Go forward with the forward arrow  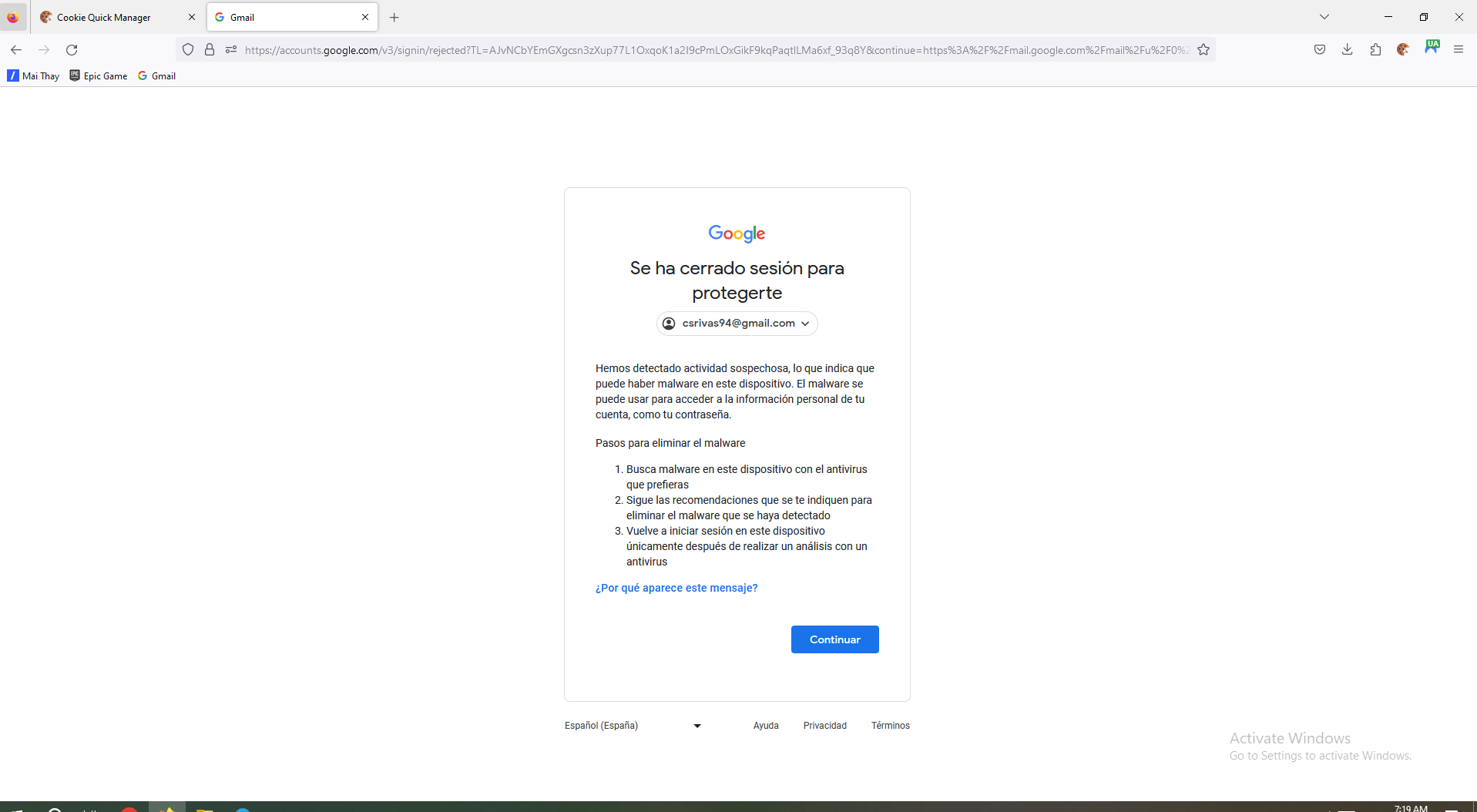tap(44, 50)
